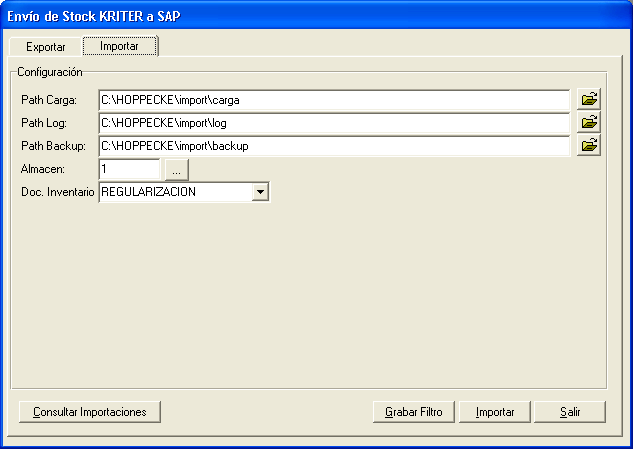Open Almacen lookup with ellipsis button

176,170
